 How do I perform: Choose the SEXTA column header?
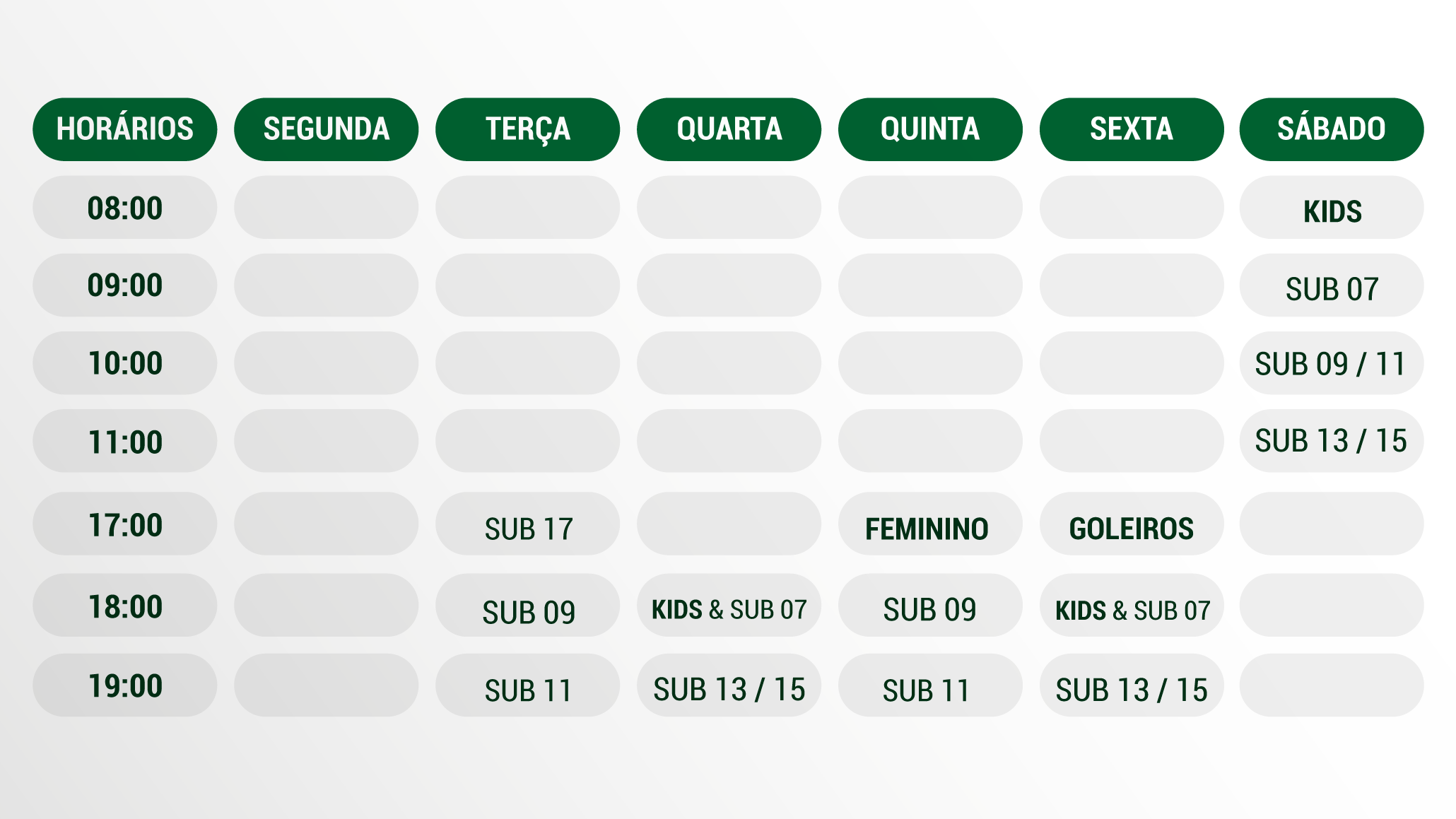[x=1131, y=129]
